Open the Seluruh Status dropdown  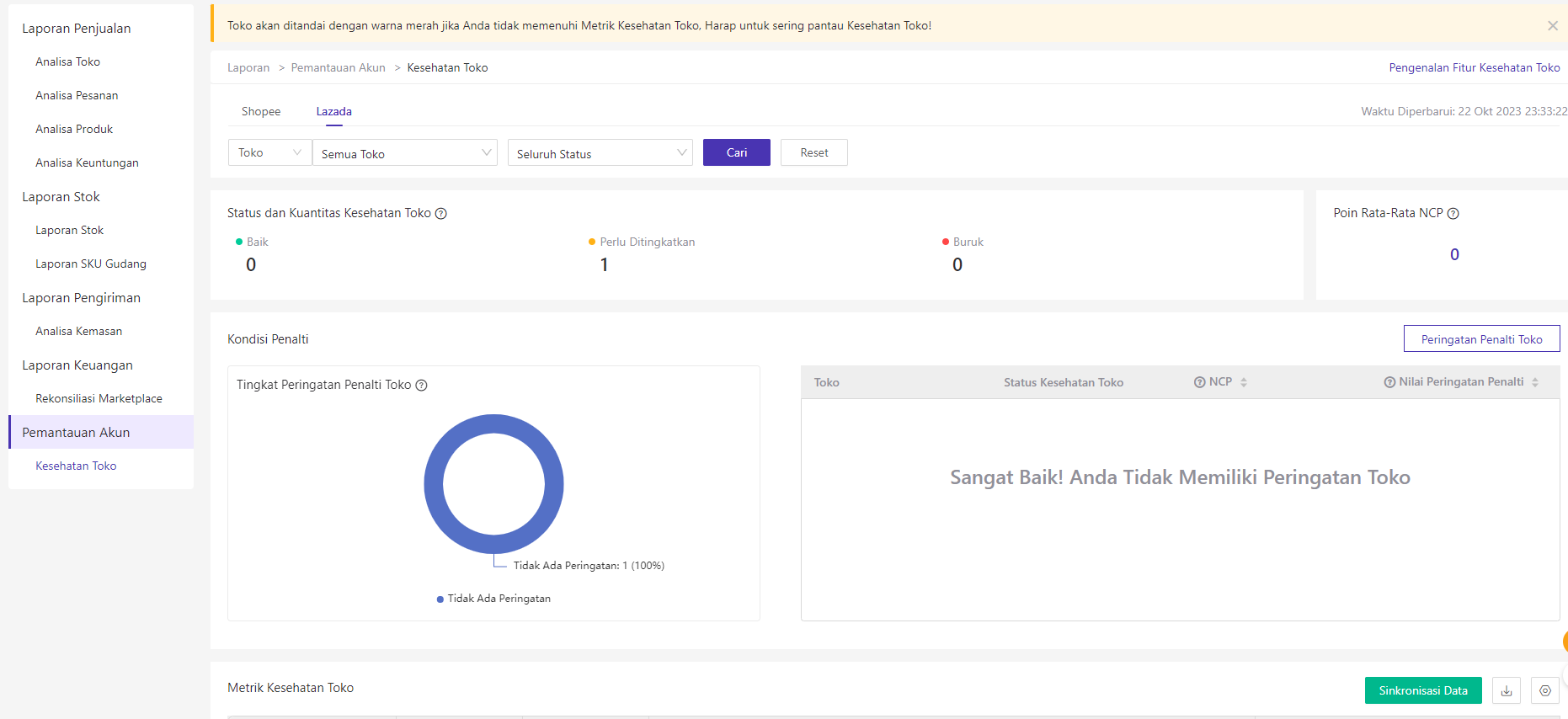click(x=600, y=153)
